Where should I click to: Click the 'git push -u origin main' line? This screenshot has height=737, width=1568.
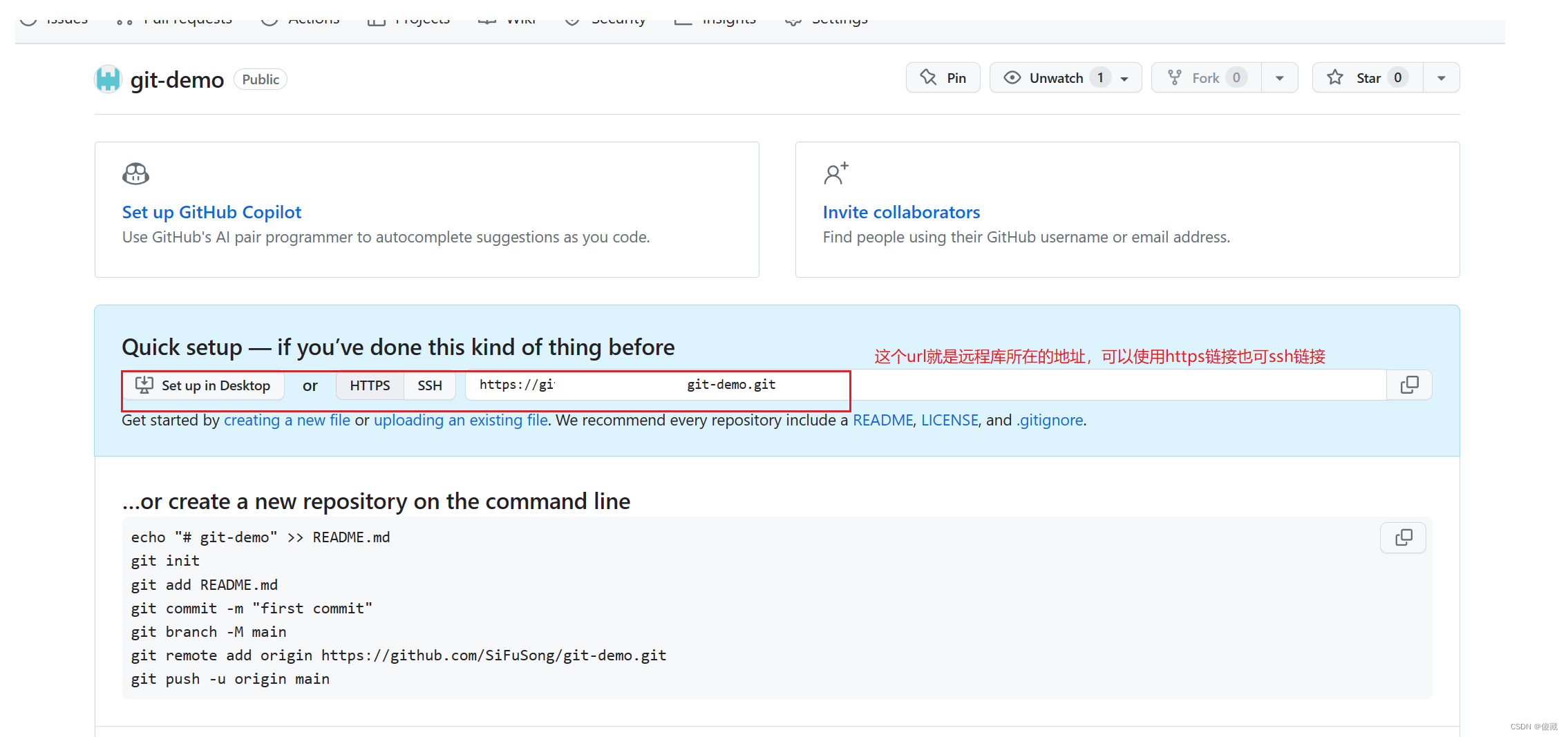(230, 679)
